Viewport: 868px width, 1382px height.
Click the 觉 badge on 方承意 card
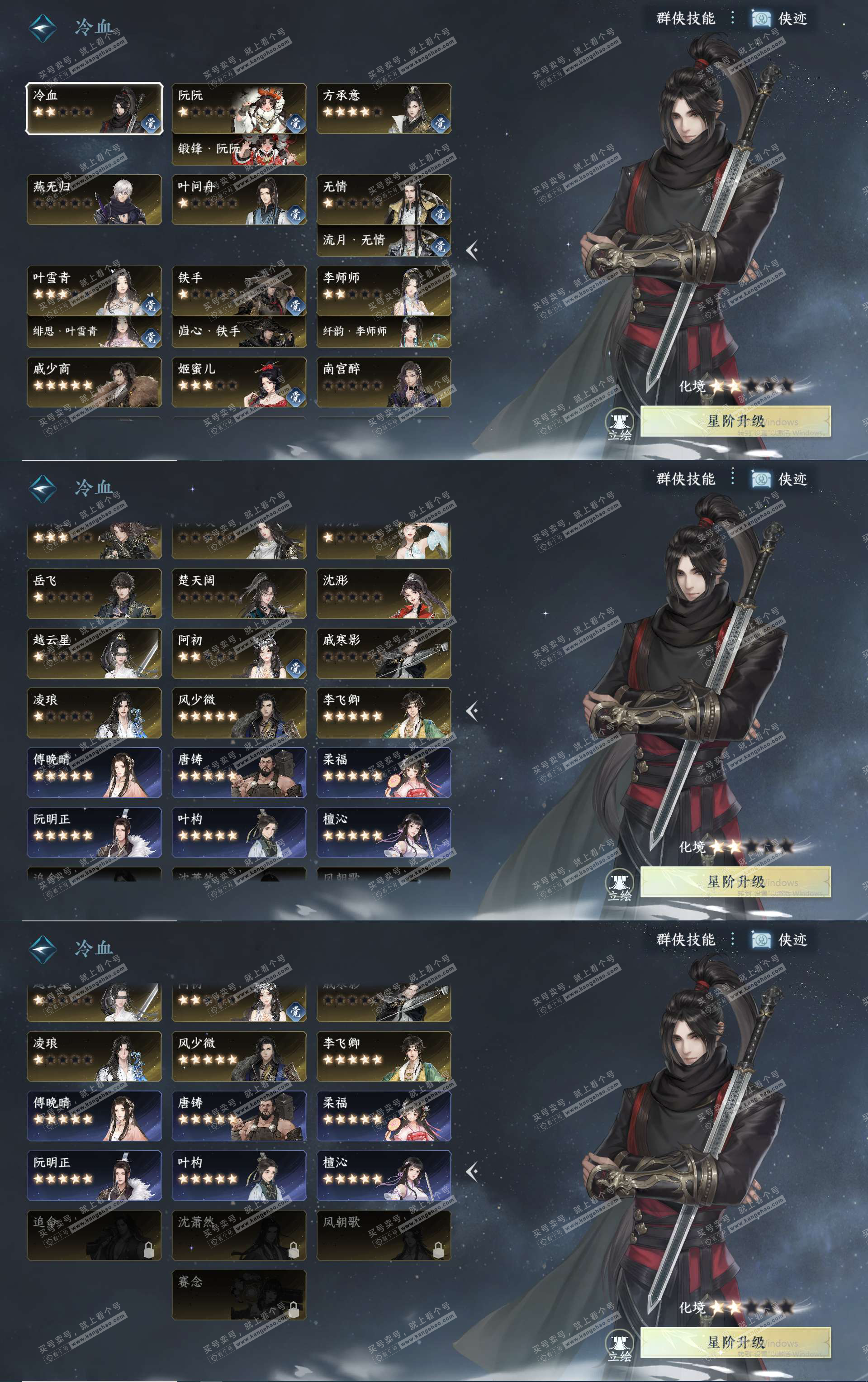click(x=440, y=123)
